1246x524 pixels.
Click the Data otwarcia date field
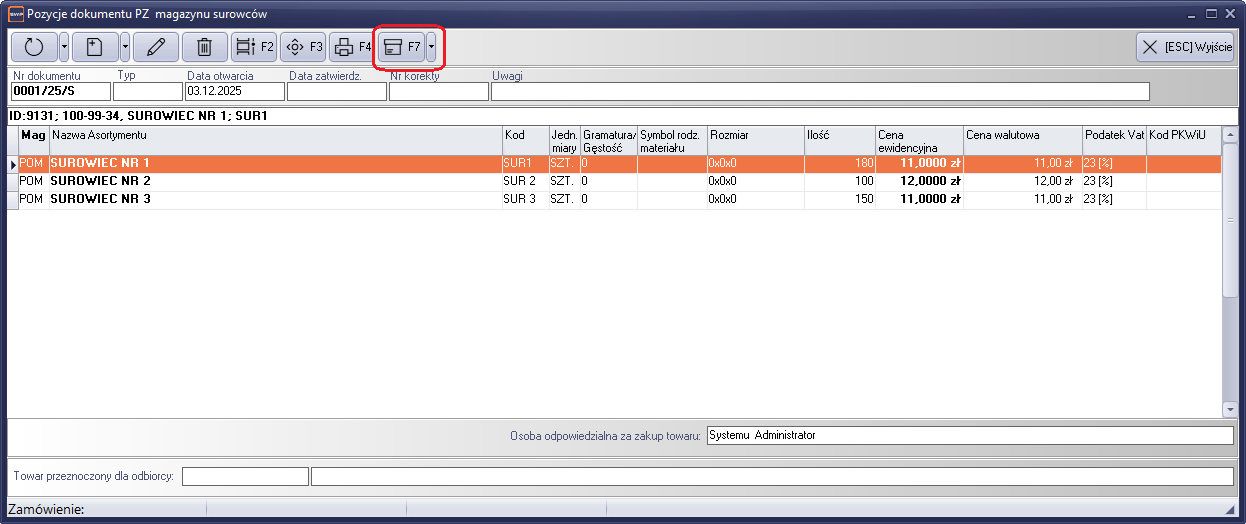click(x=234, y=92)
